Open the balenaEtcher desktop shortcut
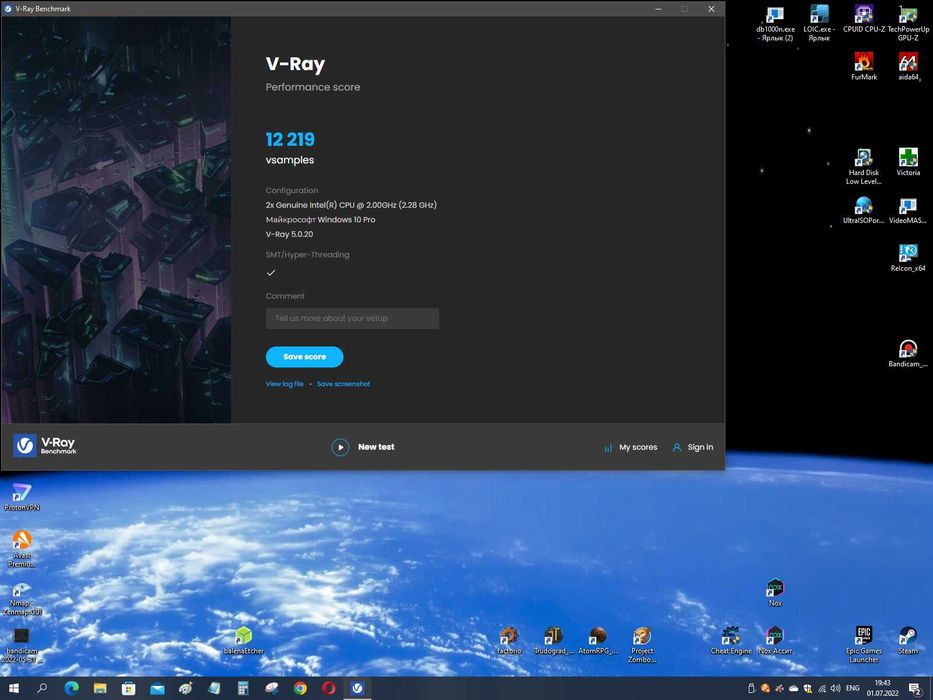This screenshot has width=933, height=700. [x=243, y=641]
